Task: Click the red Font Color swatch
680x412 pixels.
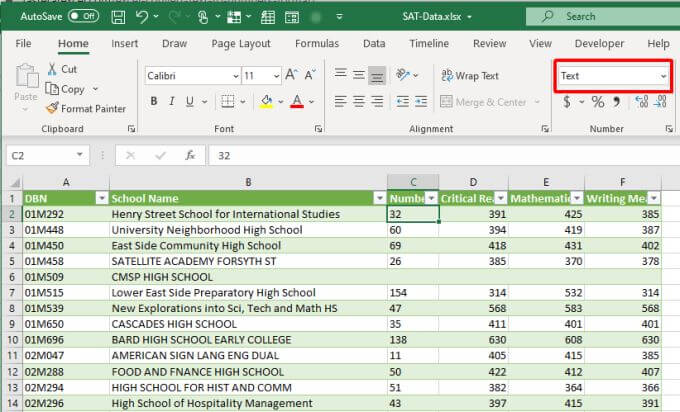Action: [296, 102]
